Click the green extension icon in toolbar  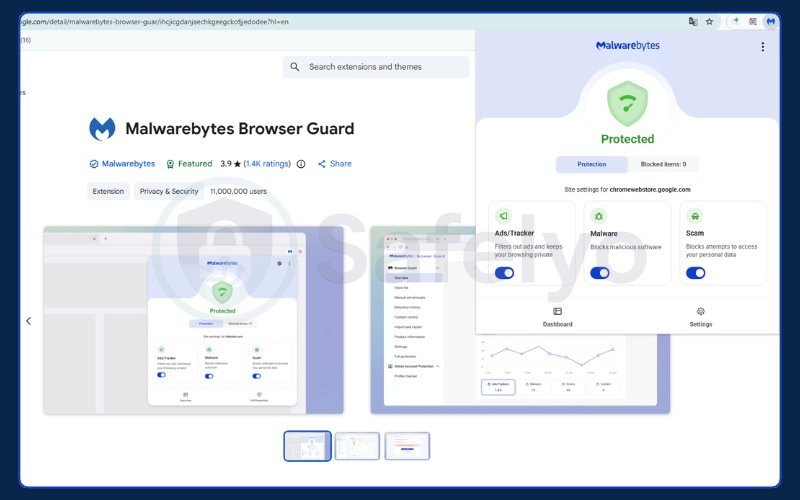[x=736, y=21]
